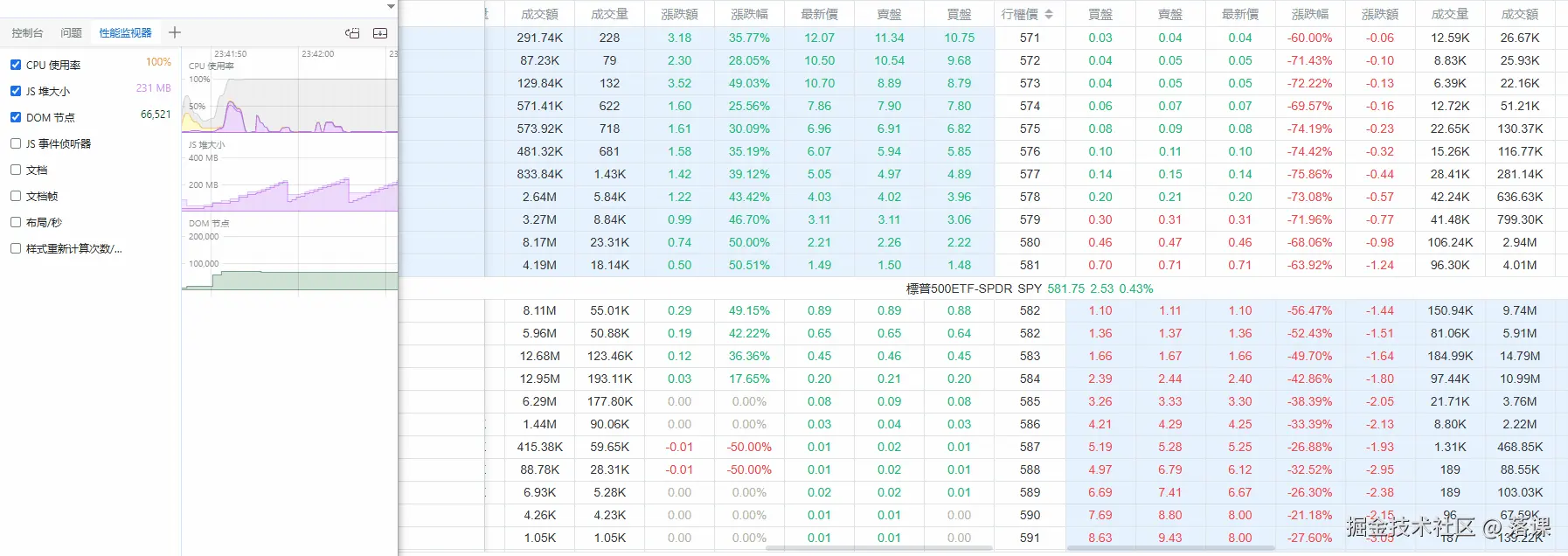The height and width of the screenshot is (556, 1568).
Task: Enable JS 事件侦听器 monitoring
Action: 14,142
